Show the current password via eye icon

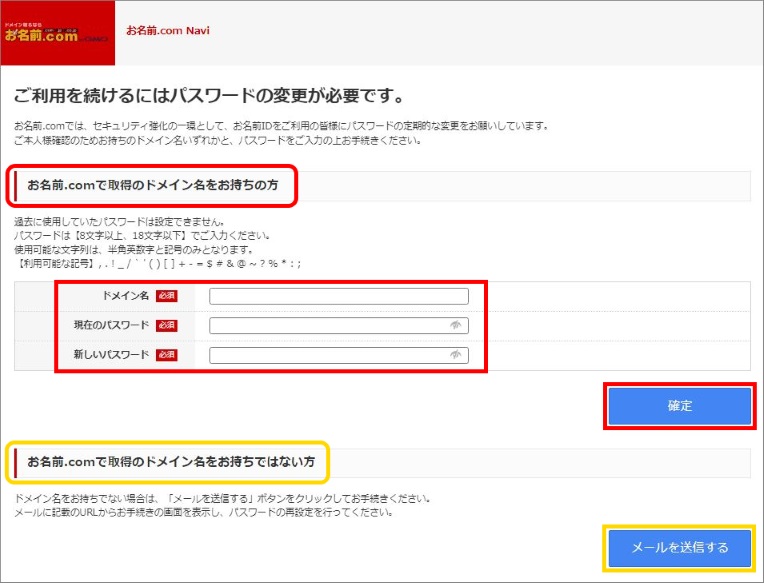coord(456,325)
